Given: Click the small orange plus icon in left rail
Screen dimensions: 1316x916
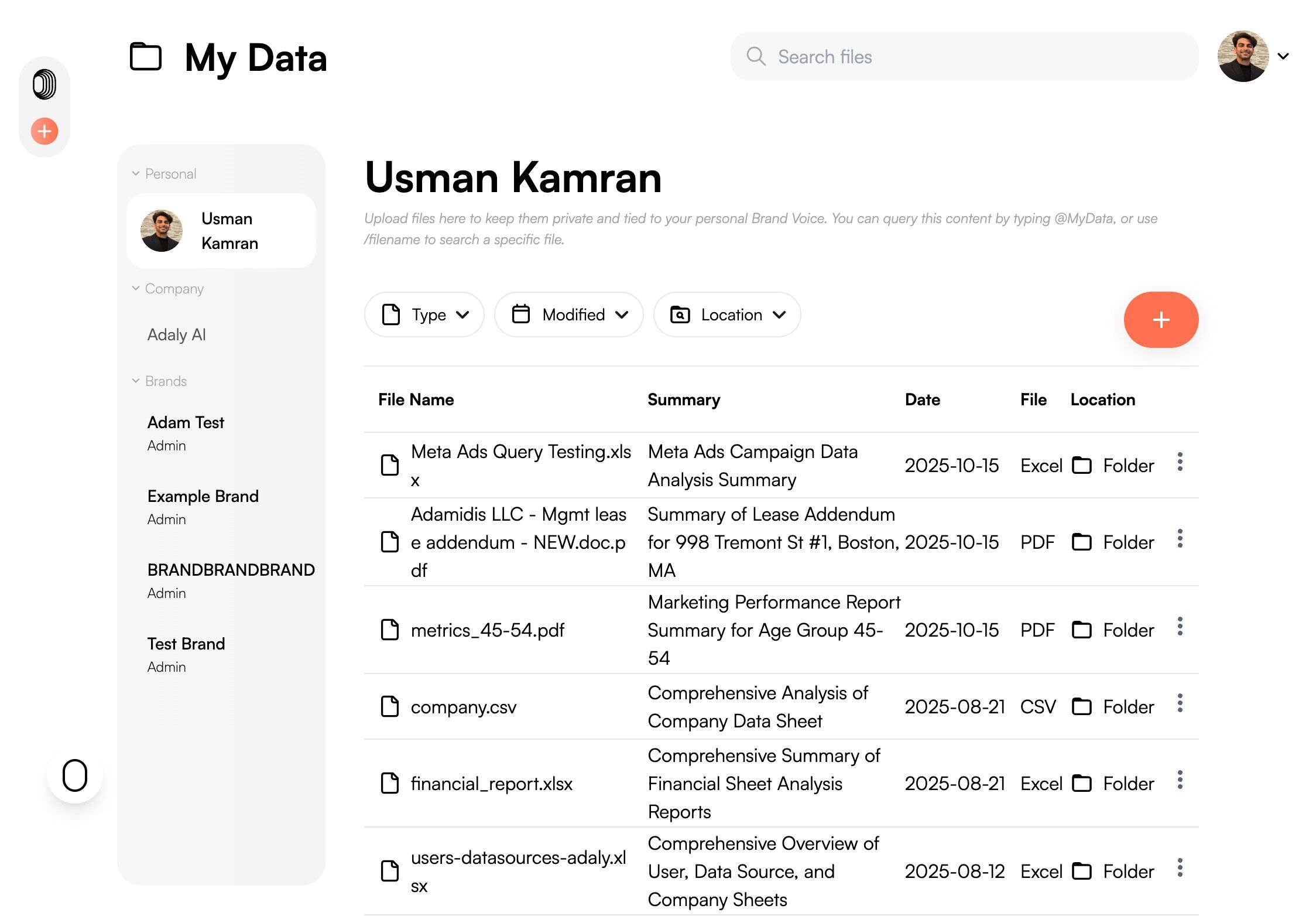Looking at the screenshot, I should (44, 131).
